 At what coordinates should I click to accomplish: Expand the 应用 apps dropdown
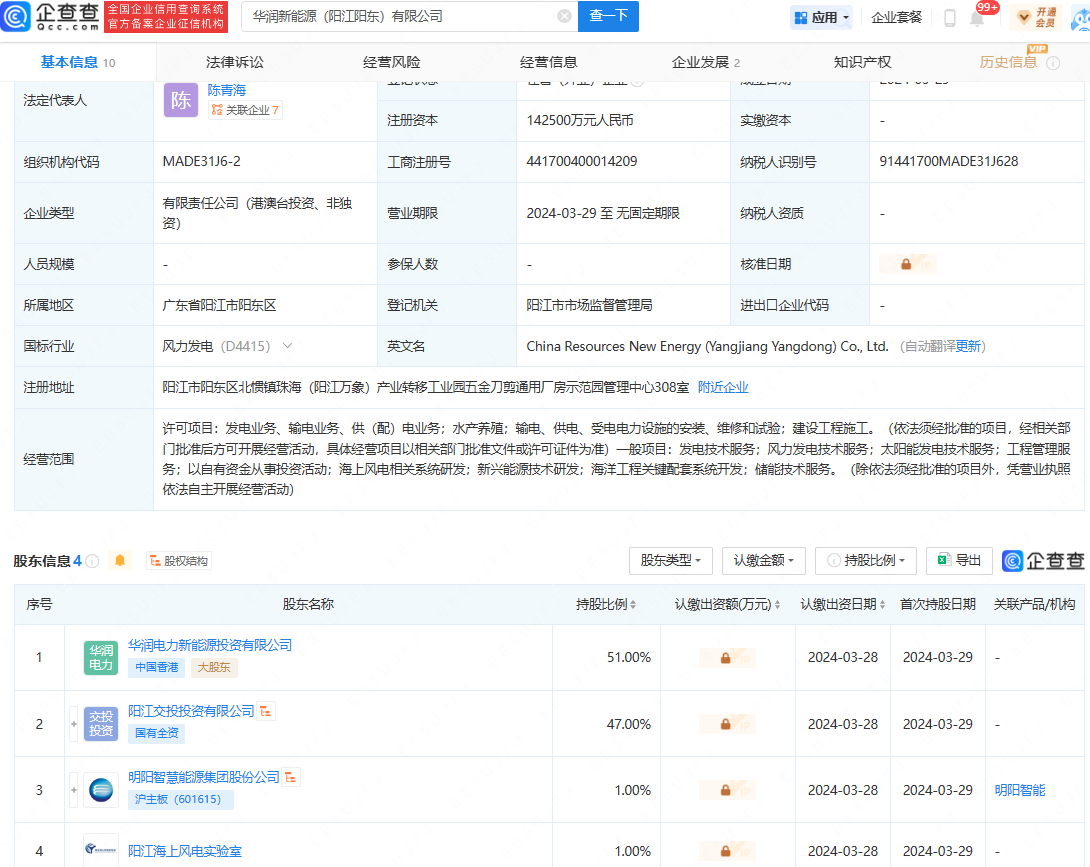pyautogui.click(x=821, y=17)
